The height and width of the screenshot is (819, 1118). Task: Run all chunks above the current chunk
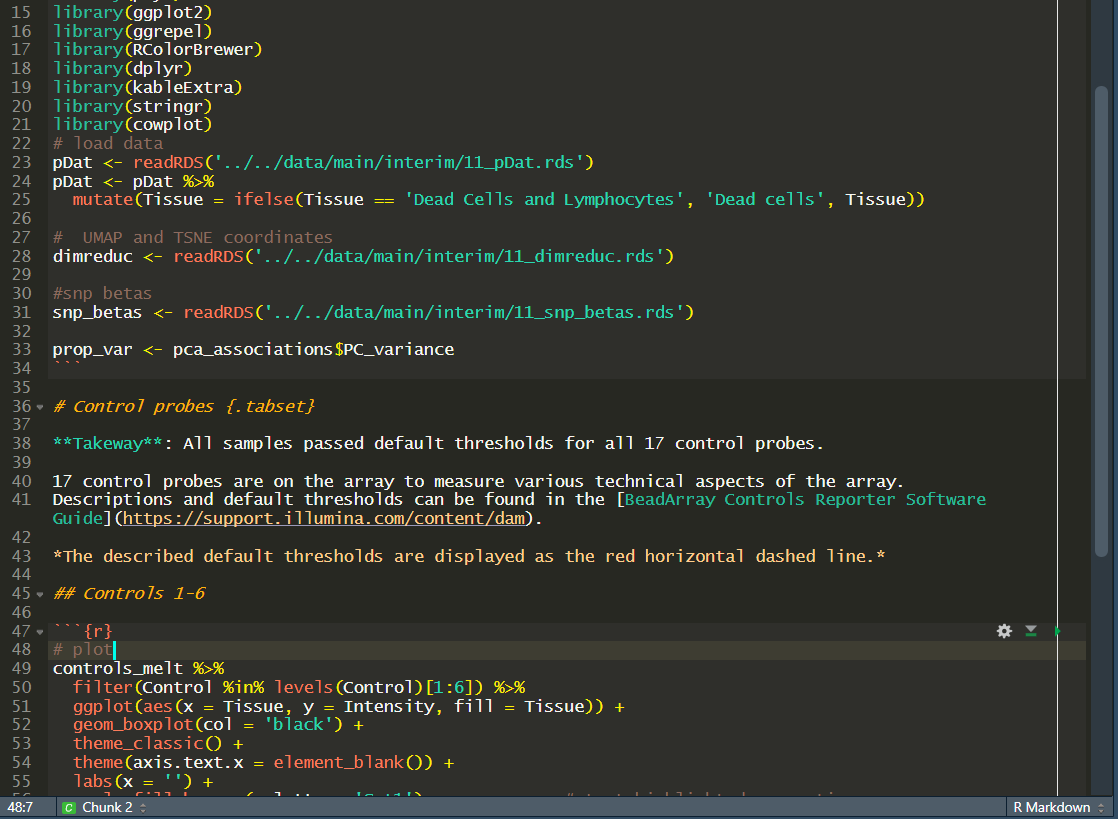click(x=1031, y=631)
